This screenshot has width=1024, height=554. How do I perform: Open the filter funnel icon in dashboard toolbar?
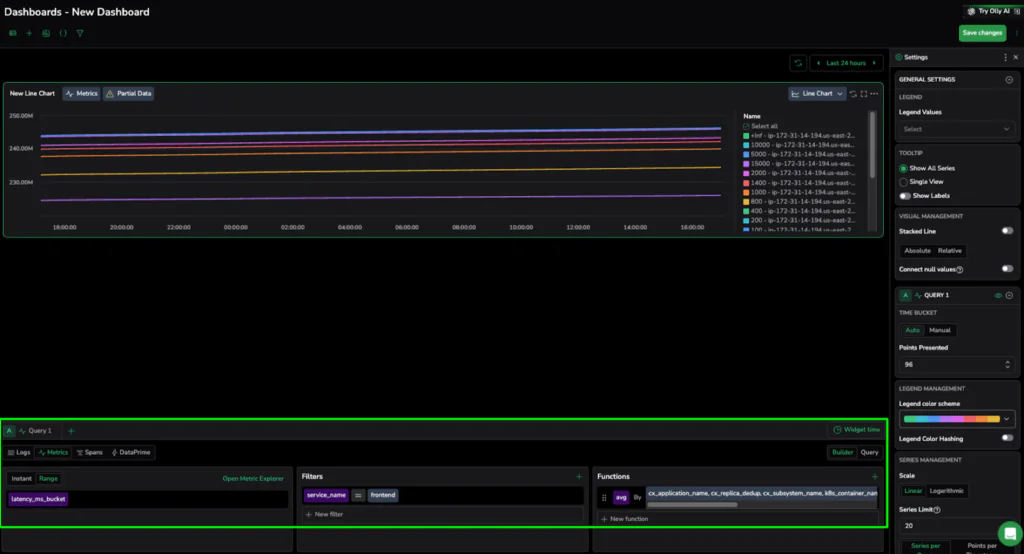point(80,33)
